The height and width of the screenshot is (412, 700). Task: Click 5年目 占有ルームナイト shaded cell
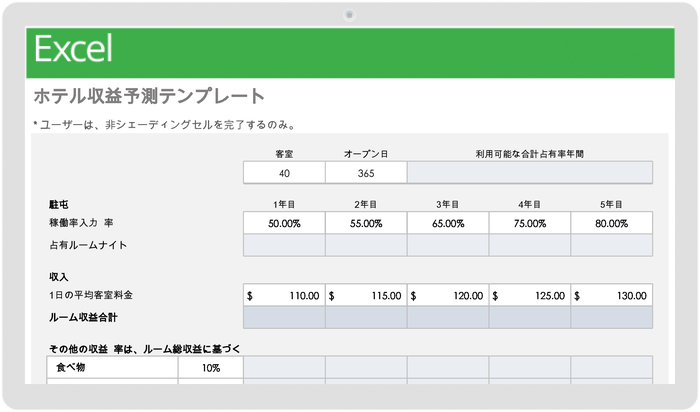[612, 245]
